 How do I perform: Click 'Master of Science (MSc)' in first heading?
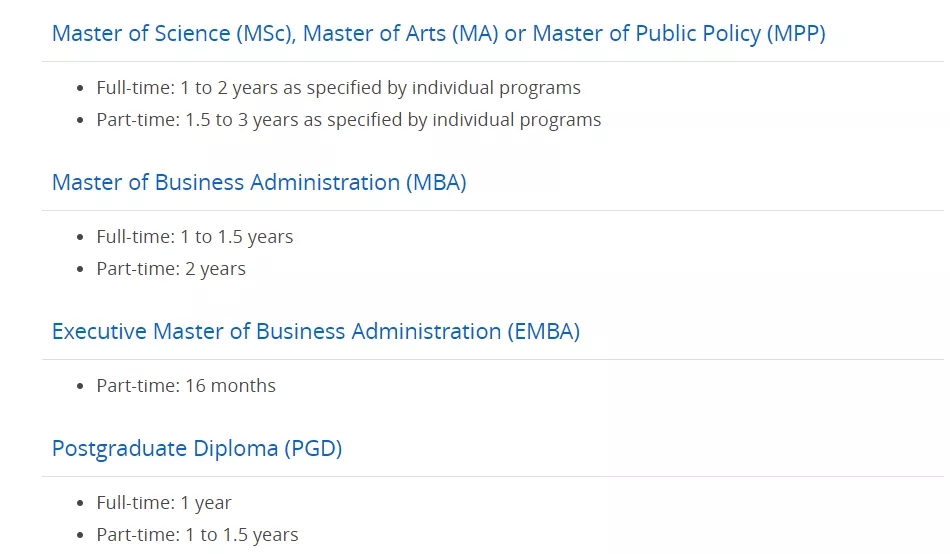tap(171, 33)
